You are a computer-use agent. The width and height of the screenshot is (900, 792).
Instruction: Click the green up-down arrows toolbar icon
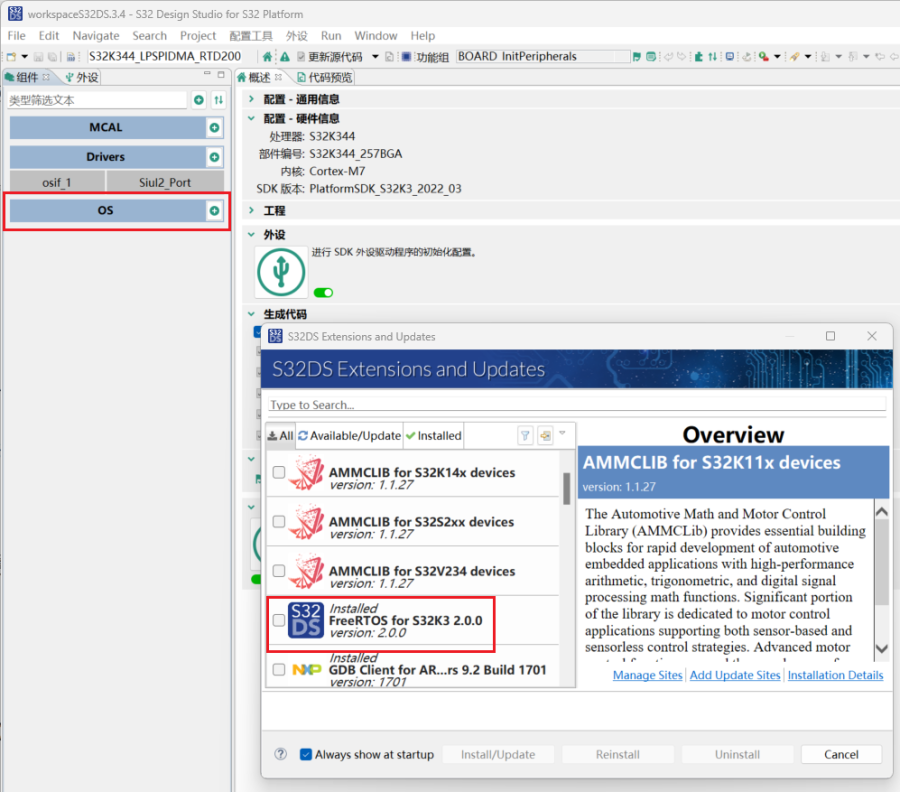pos(712,57)
